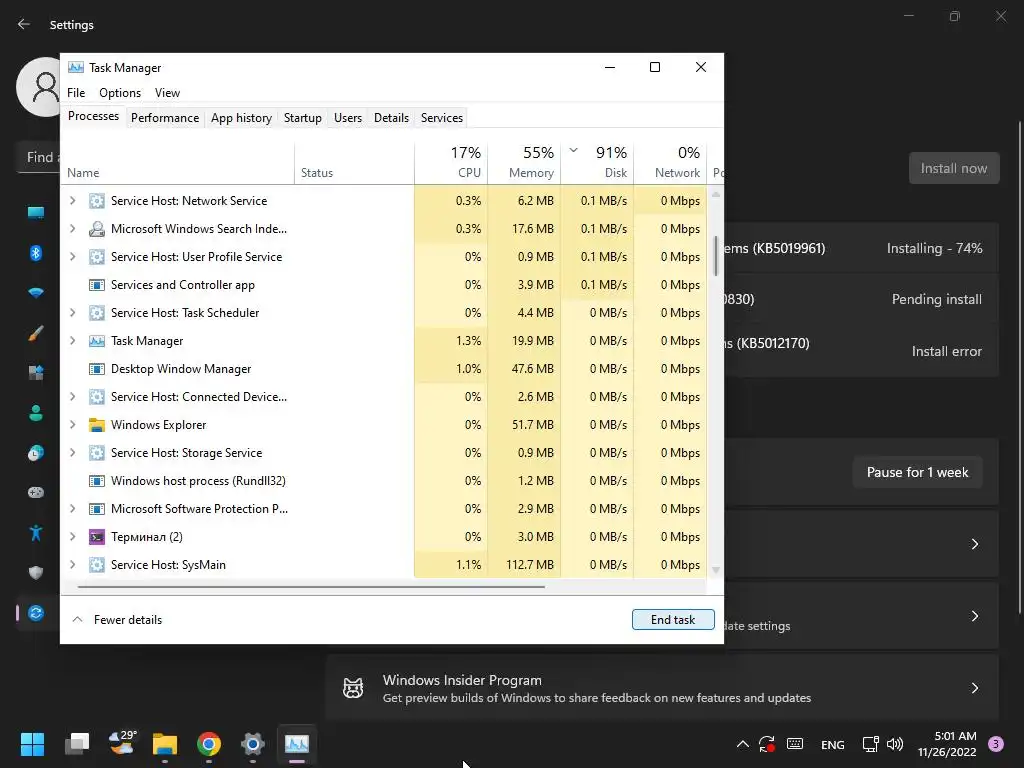Click the ENG language indicator
This screenshot has height=768, width=1024.
(832, 744)
